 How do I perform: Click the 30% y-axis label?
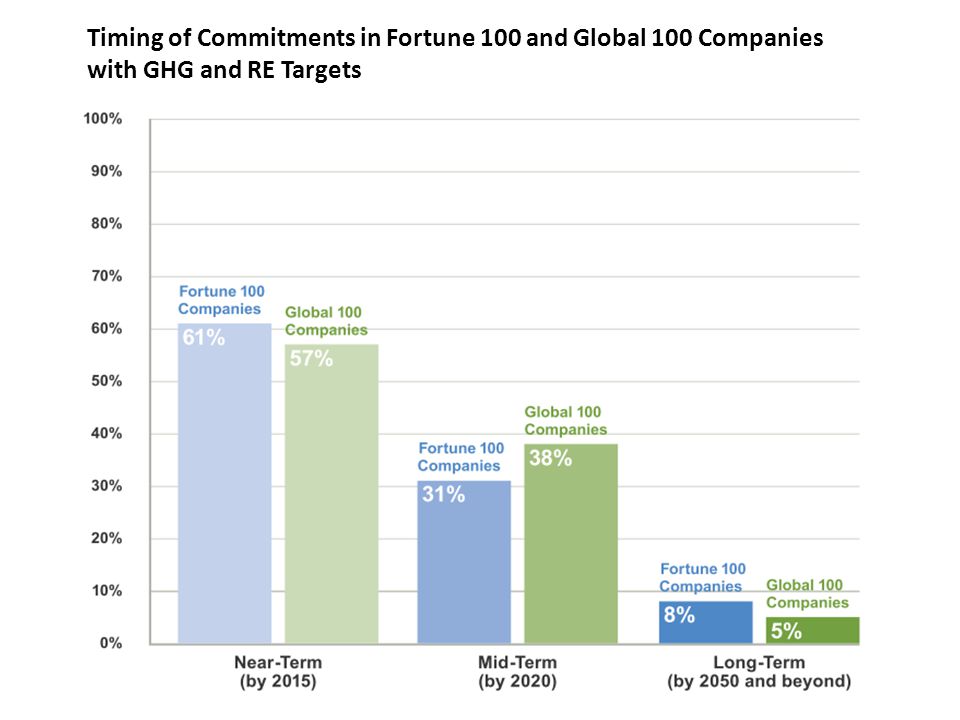(107, 486)
